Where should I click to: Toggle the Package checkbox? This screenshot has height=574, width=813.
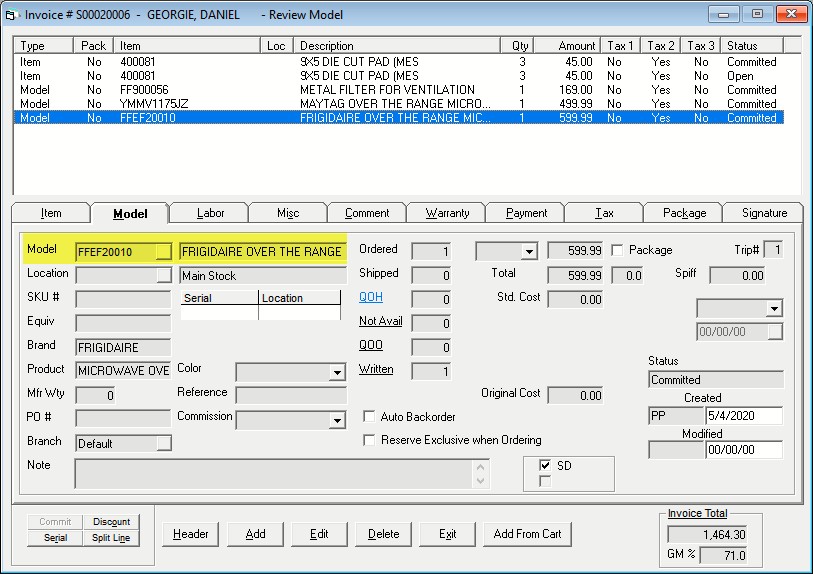tap(617, 250)
